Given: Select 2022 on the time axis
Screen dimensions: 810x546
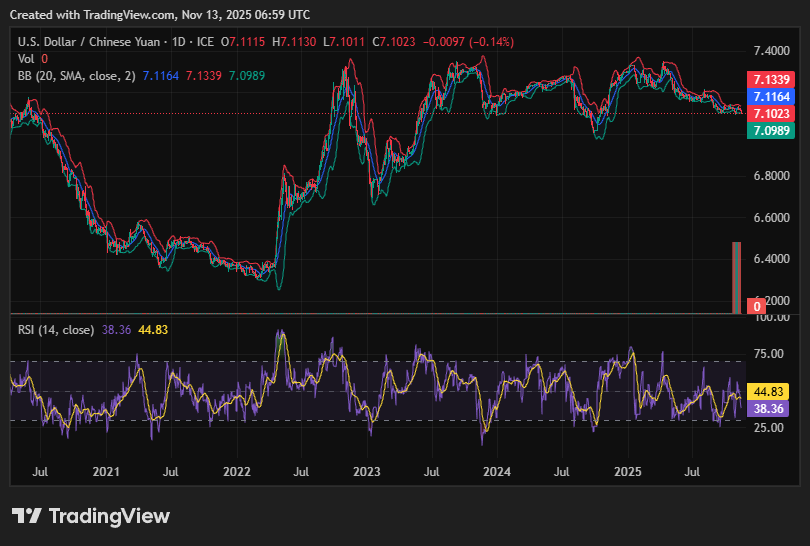Looking at the screenshot, I should tap(236, 470).
